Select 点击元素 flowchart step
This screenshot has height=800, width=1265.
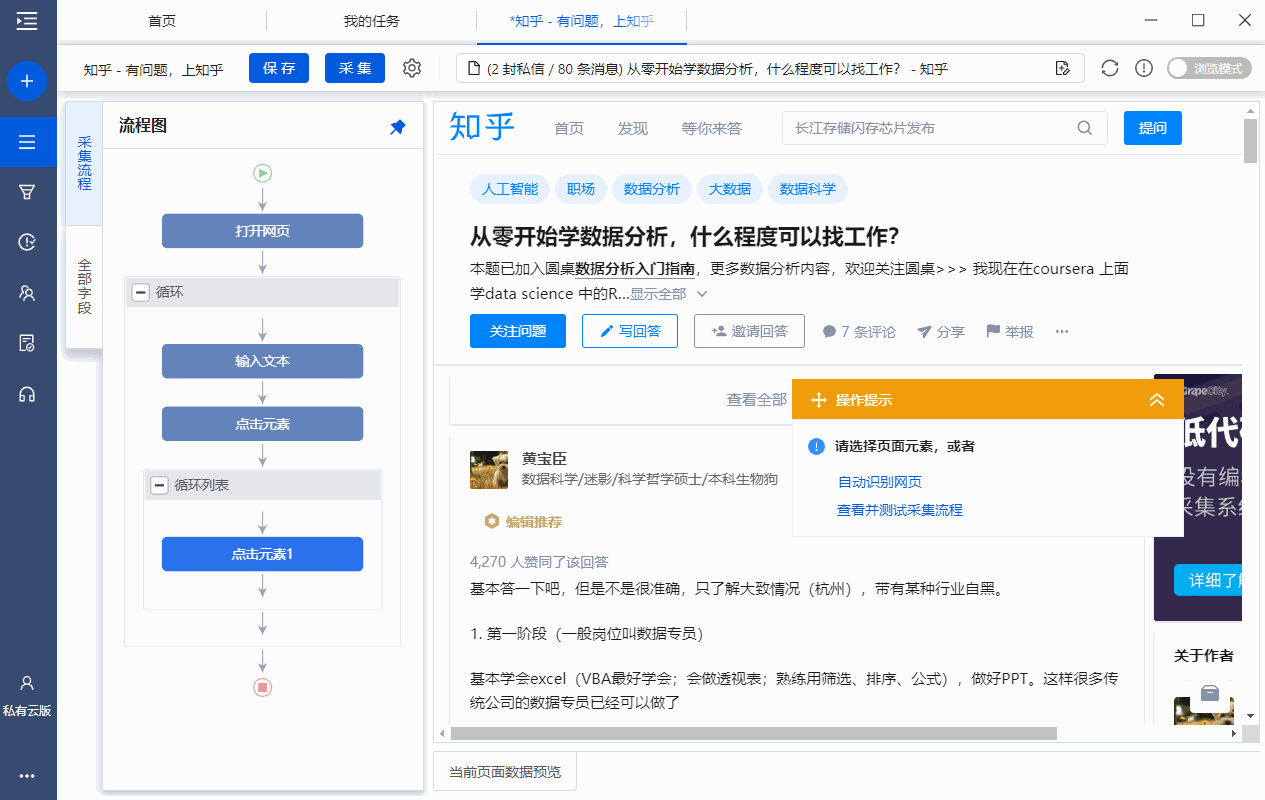click(263, 424)
